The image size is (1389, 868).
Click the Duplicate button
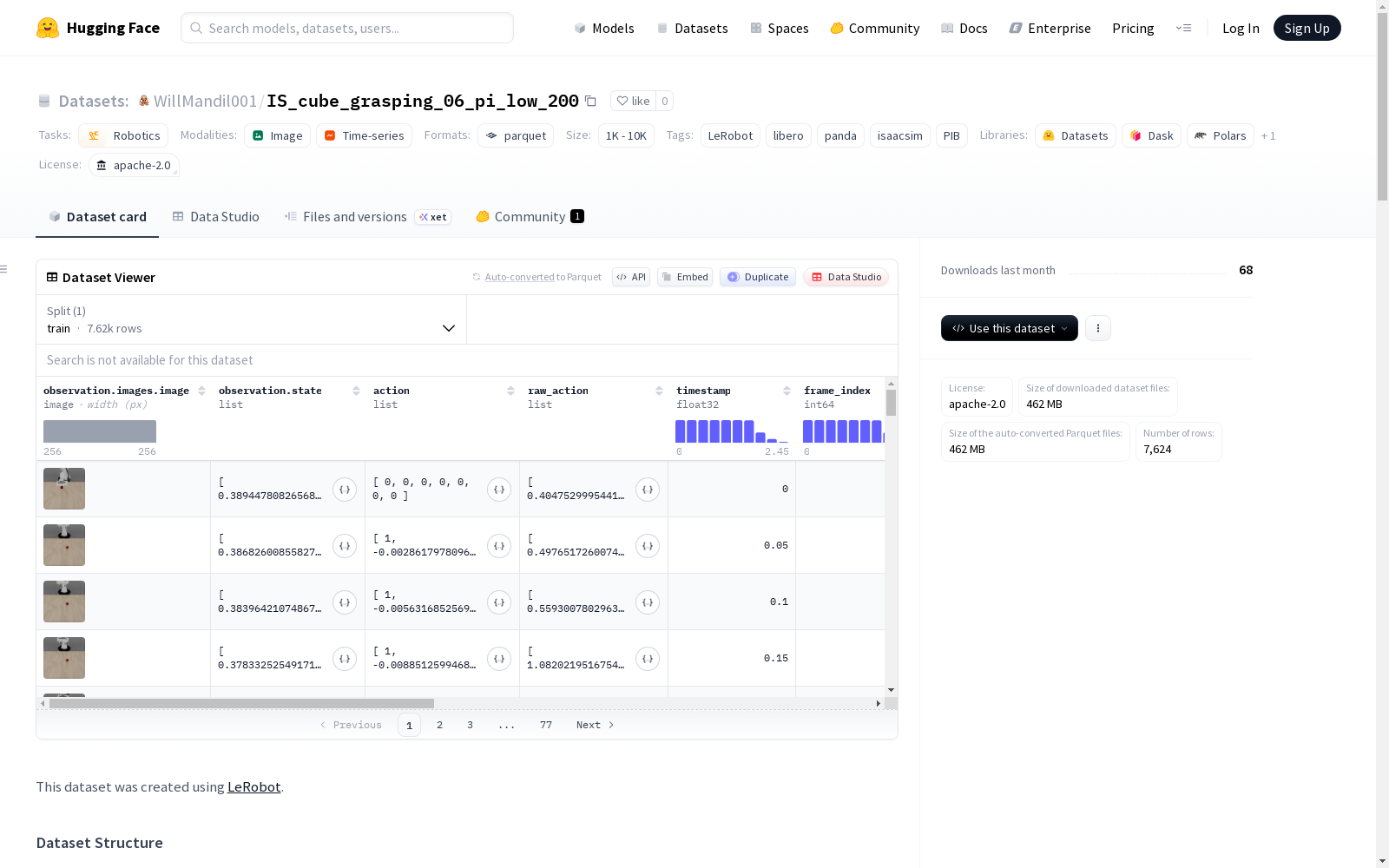[x=758, y=277]
